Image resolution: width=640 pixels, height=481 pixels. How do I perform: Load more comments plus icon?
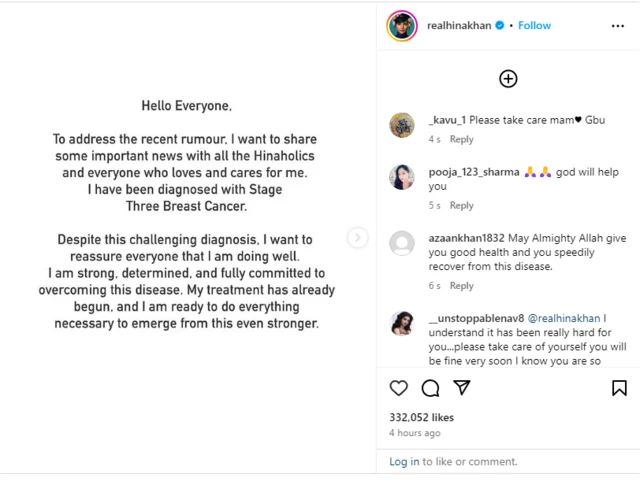pos(508,78)
